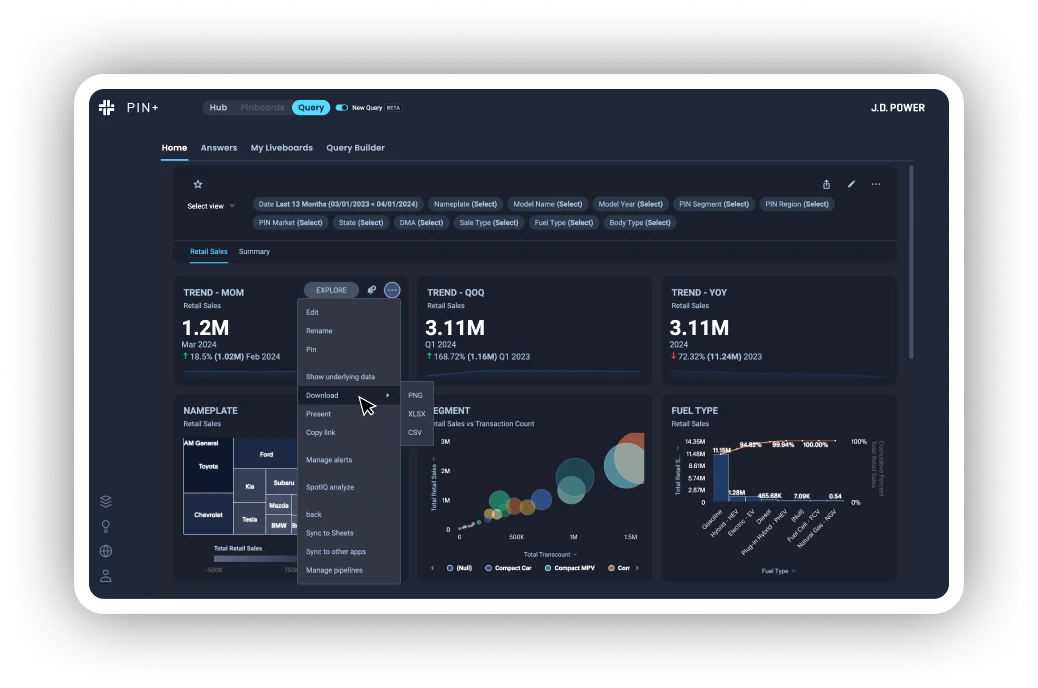Click the PIN+ logo icon
Screen dimensions: 1038x688
point(107,107)
